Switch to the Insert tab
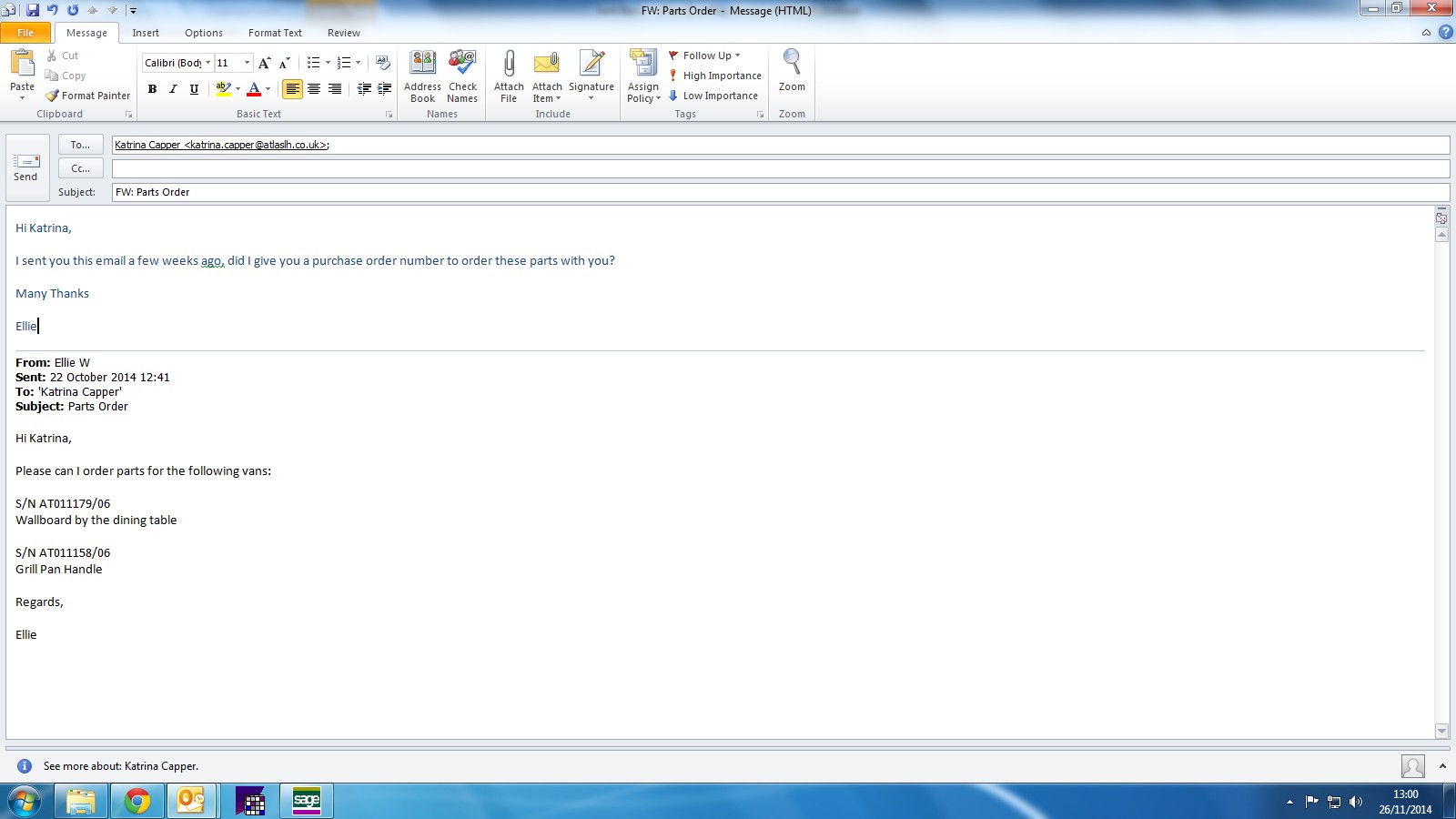Screen dimensions: 1456x819 point(146,33)
